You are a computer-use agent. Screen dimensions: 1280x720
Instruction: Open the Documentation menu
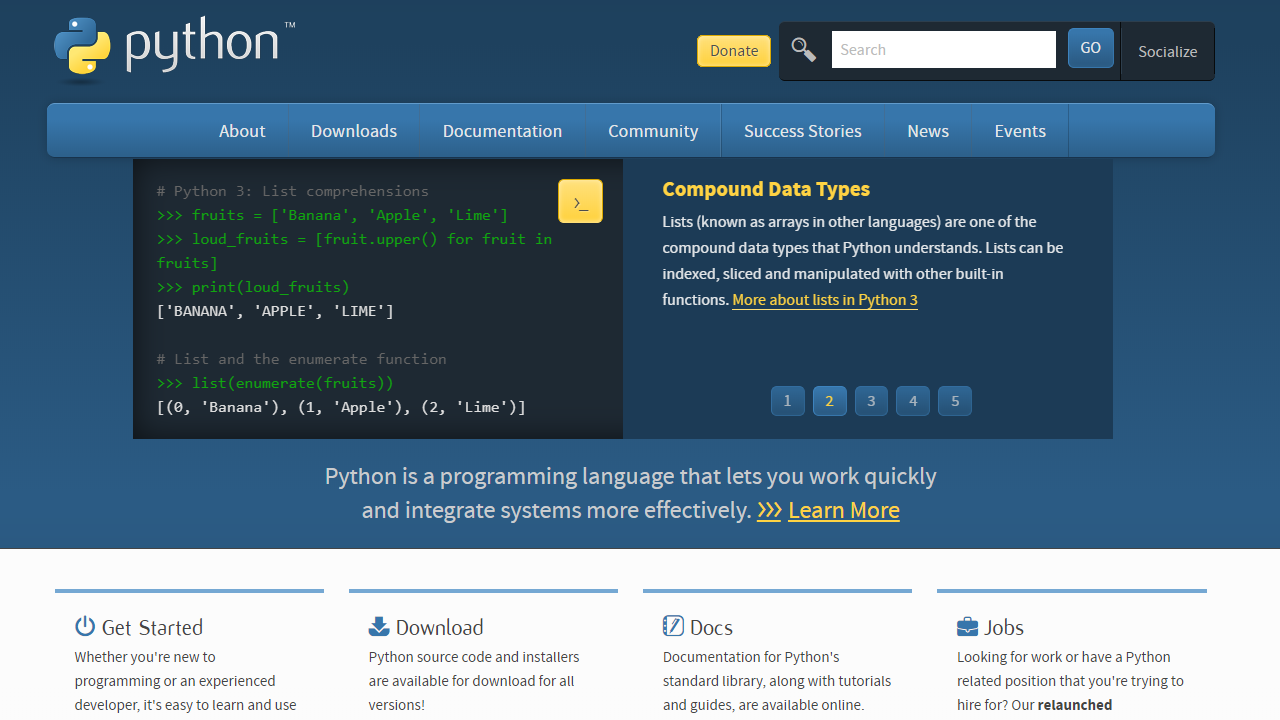[x=502, y=130]
